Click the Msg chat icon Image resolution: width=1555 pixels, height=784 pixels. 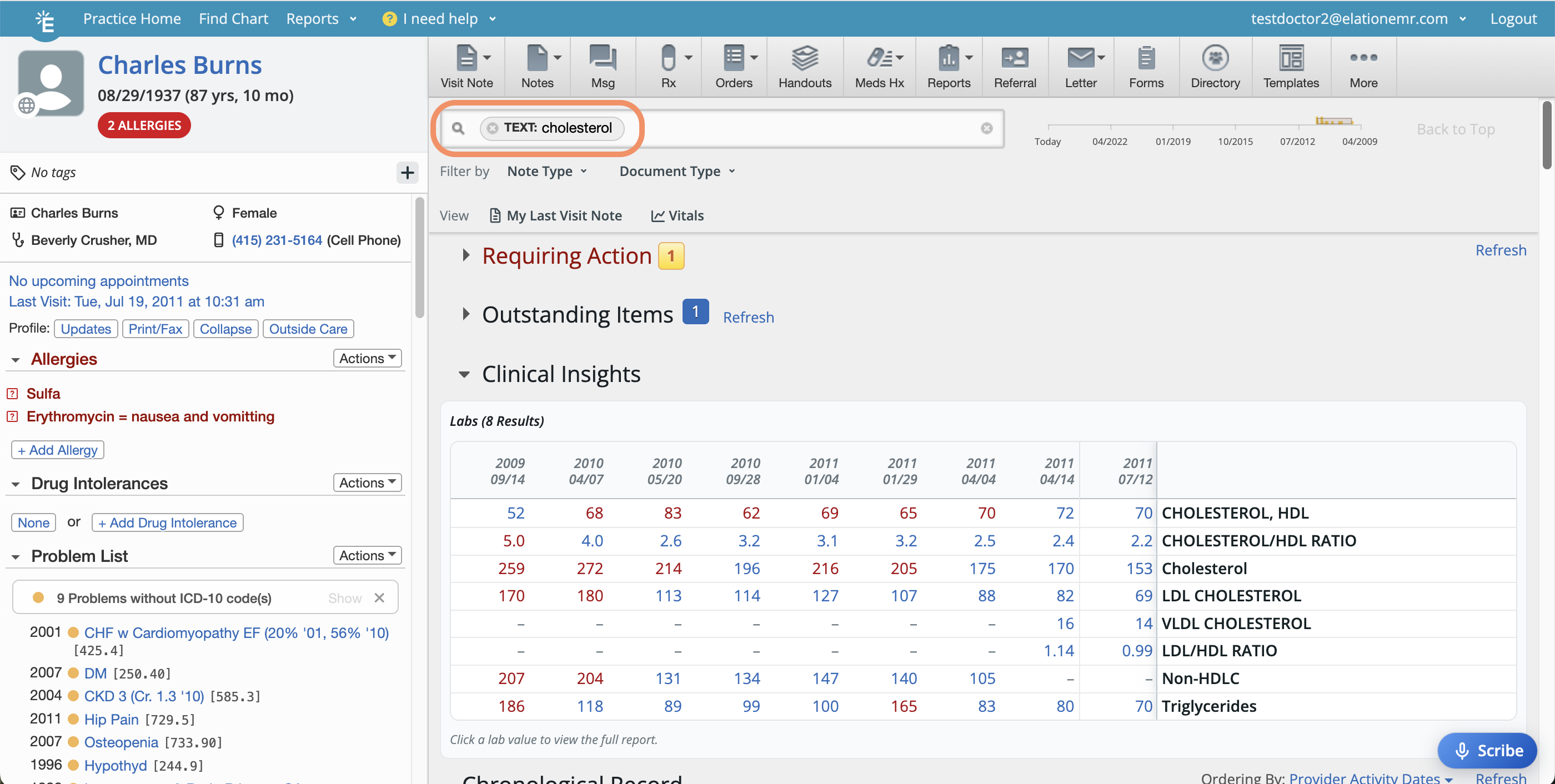(x=602, y=67)
